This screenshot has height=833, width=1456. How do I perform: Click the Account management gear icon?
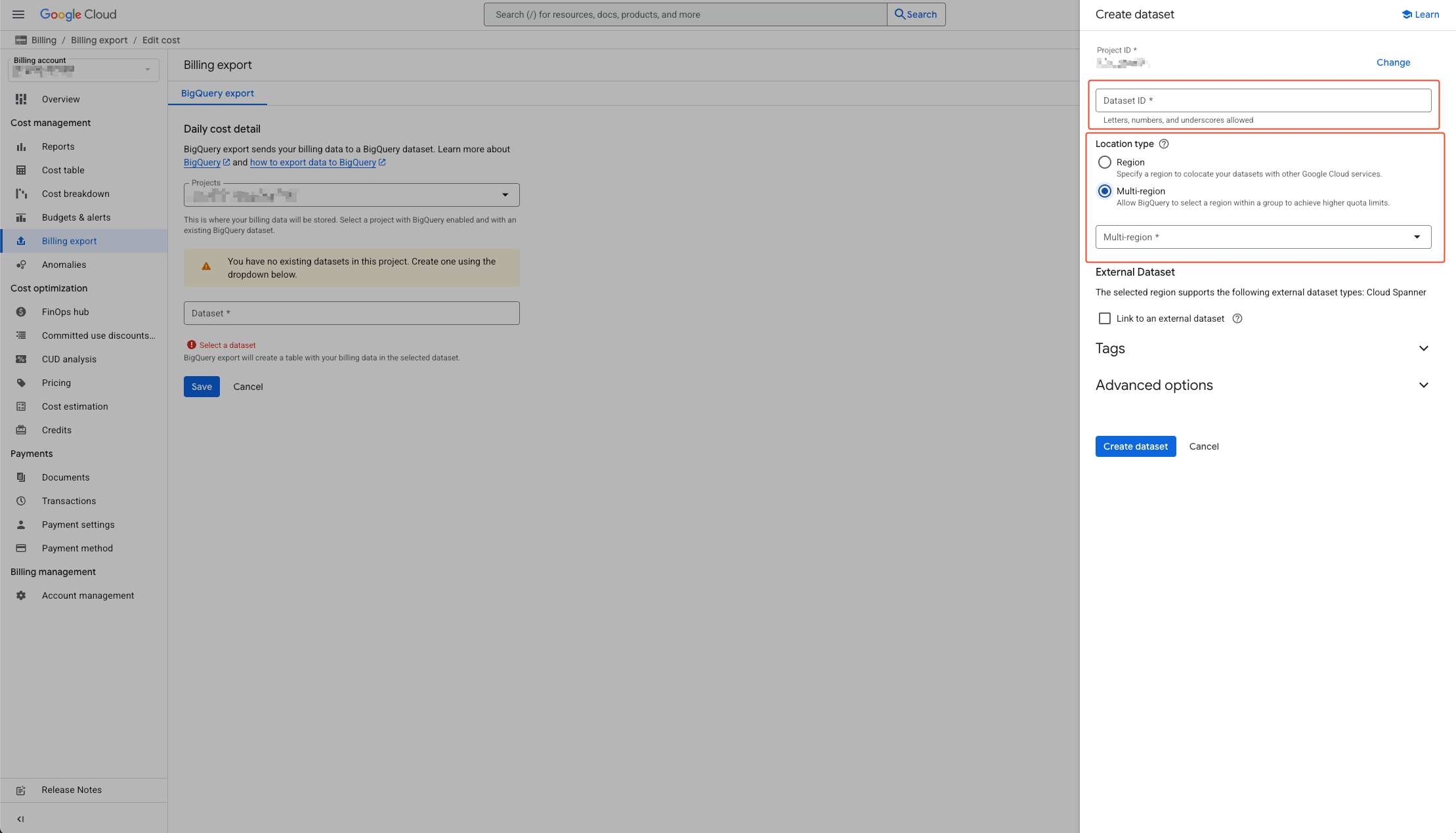21,595
